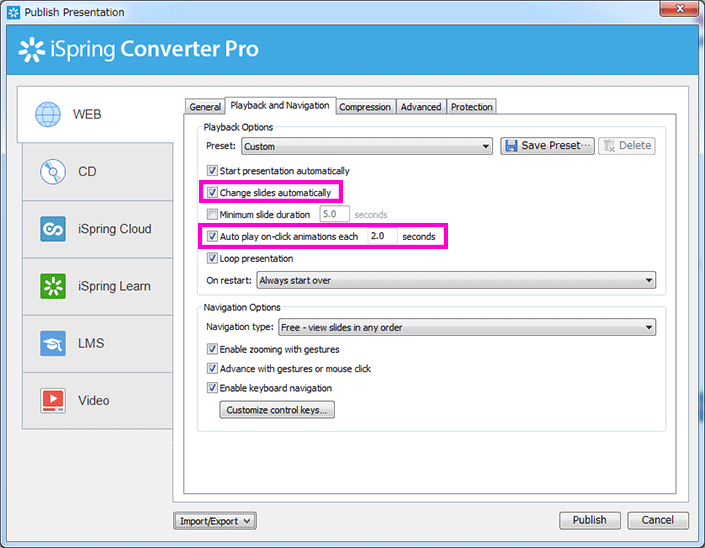Toggle Auto play on-click animations checkbox
Viewport: 705px width, 548px height.
[212, 236]
